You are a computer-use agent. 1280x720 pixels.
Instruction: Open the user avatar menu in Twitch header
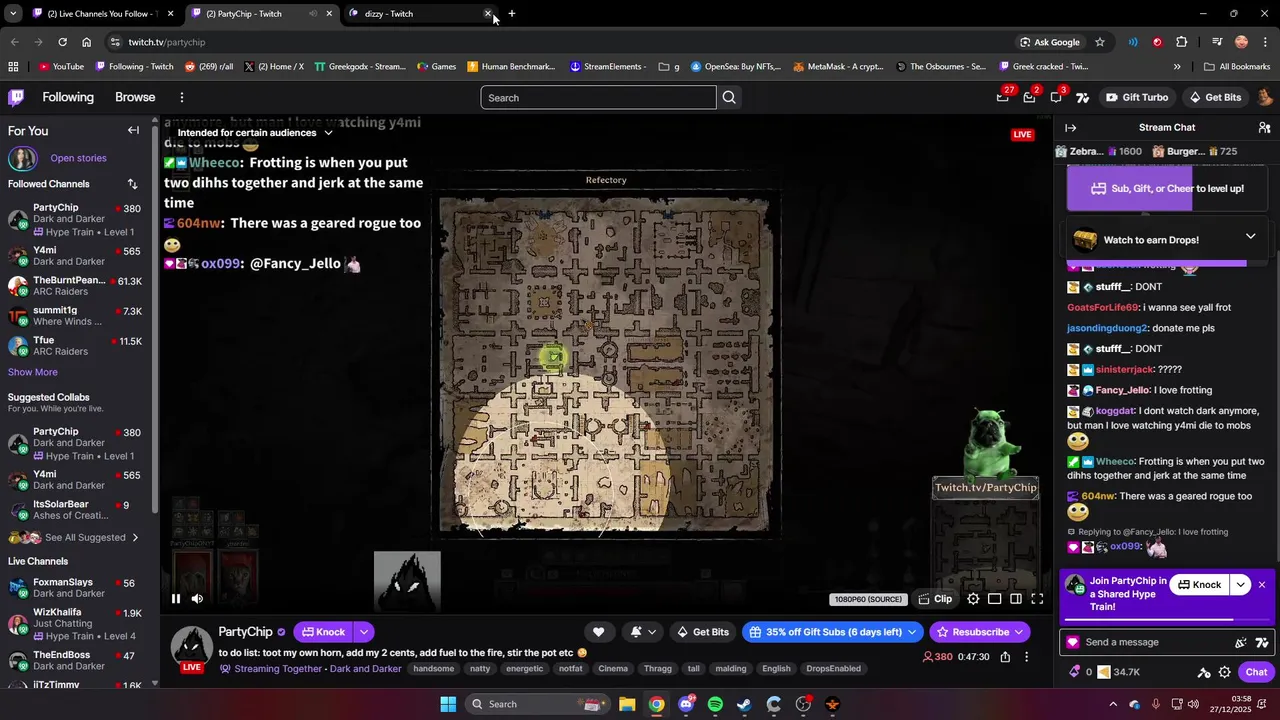coord(1264,97)
